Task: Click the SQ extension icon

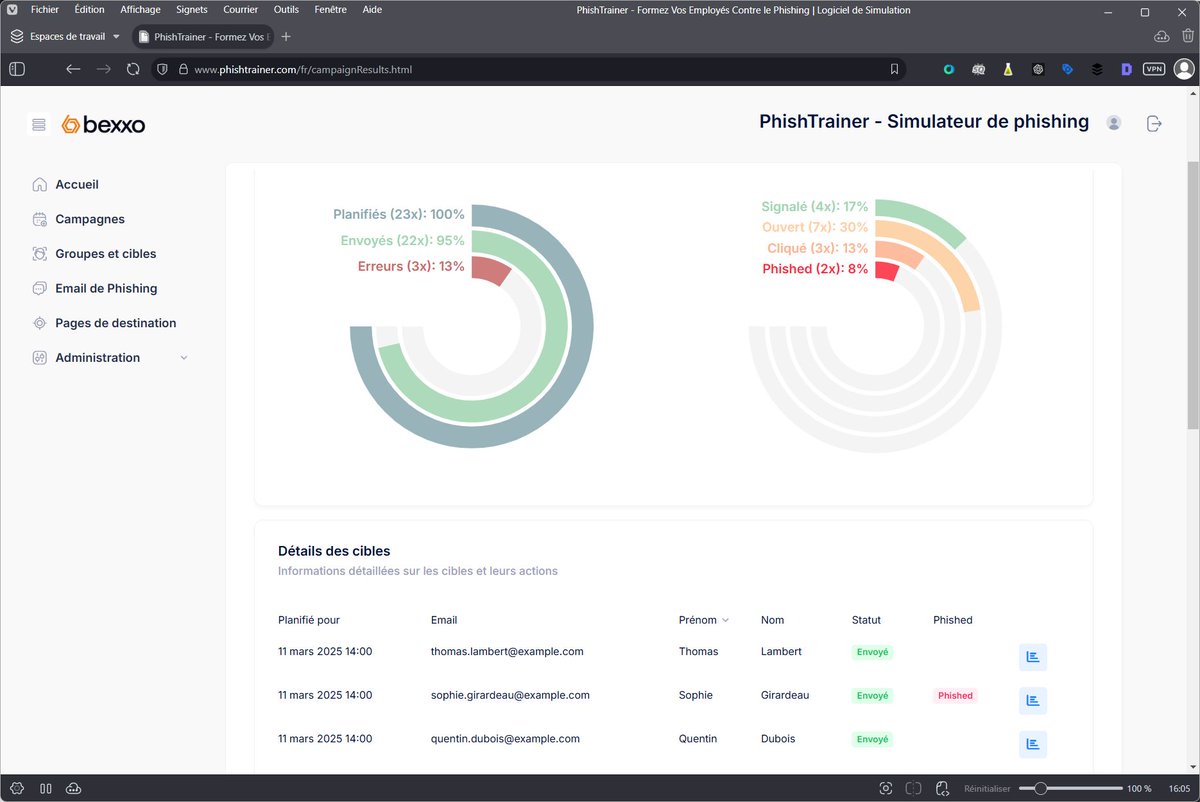Action: pyautogui.click(x=979, y=69)
